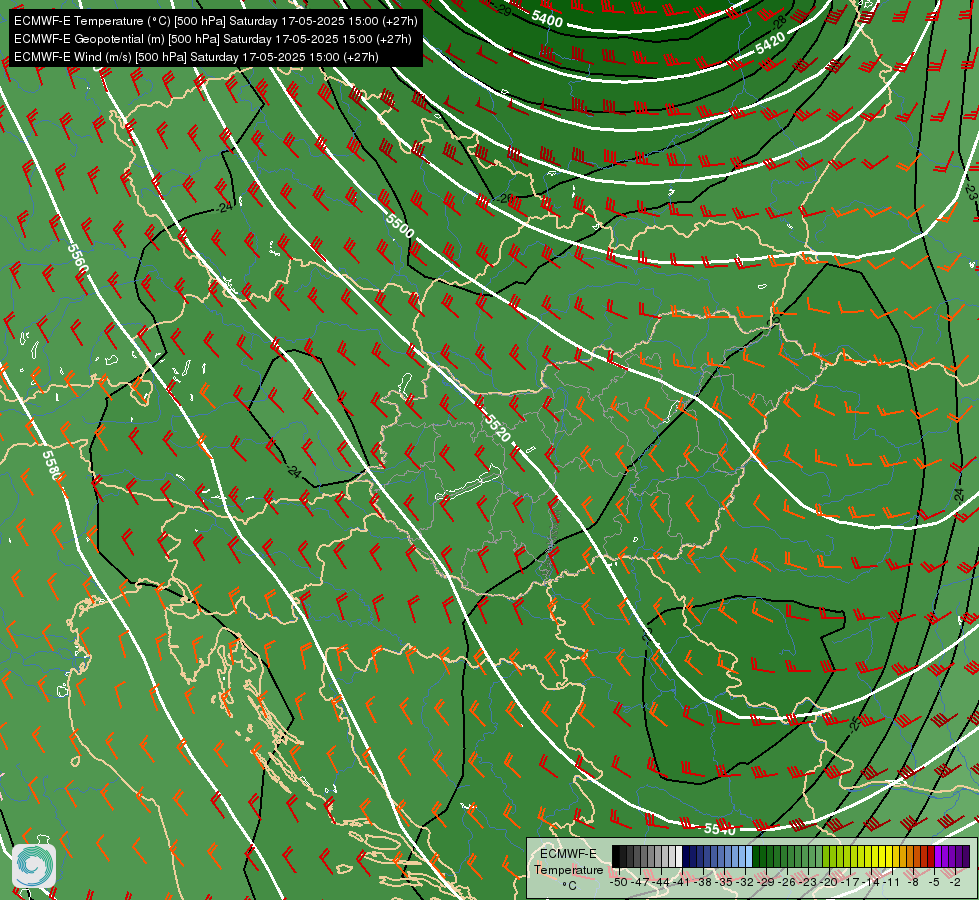This screenshot has height=900, width=979.
Task: Click the 5400 geopotential contour label
Action: coord(547,18)
